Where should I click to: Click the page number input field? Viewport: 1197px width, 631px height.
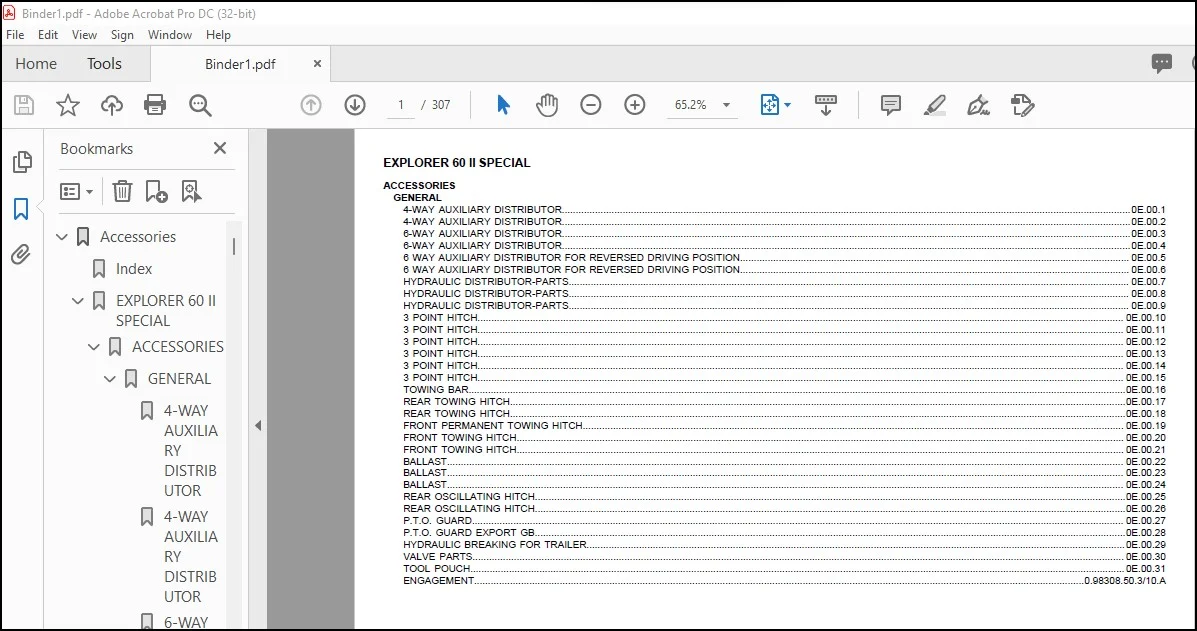(401, 105)
